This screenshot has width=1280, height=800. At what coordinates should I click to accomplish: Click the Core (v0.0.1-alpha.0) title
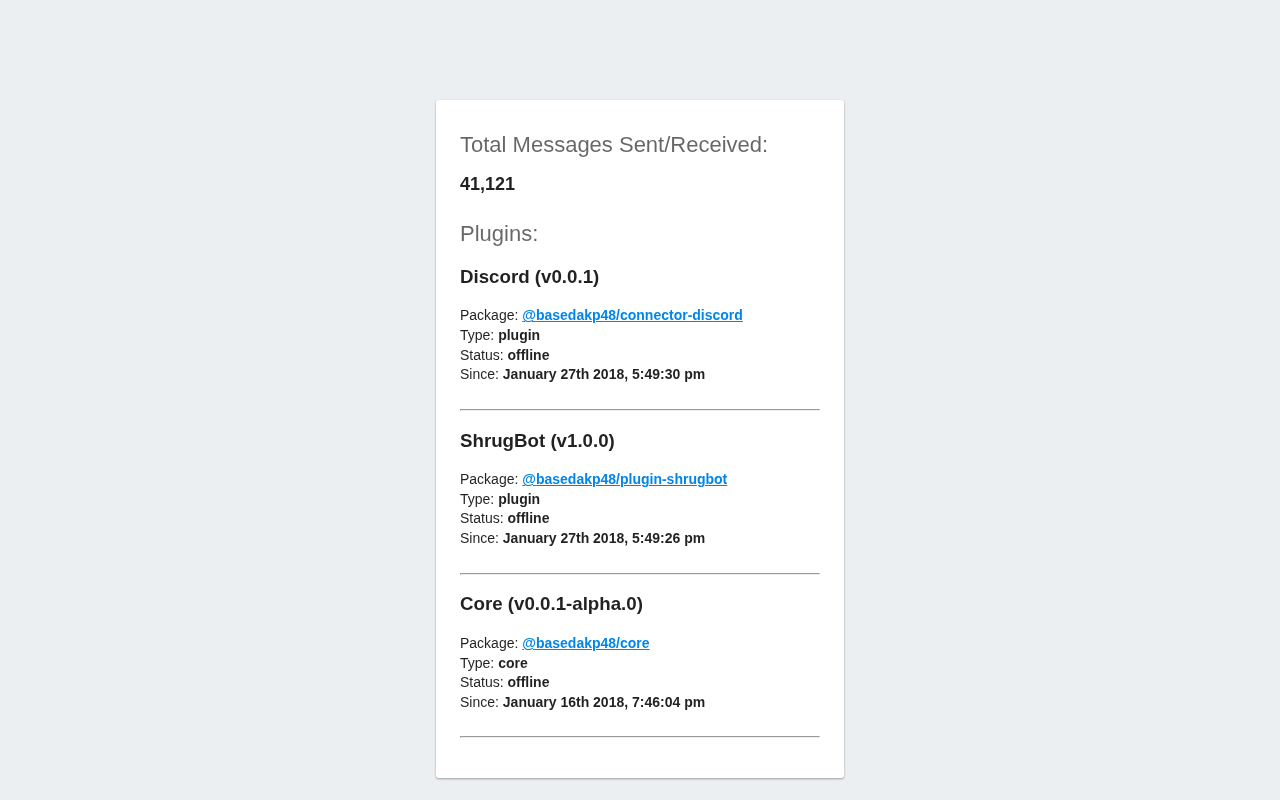click(x=551, y=604)
